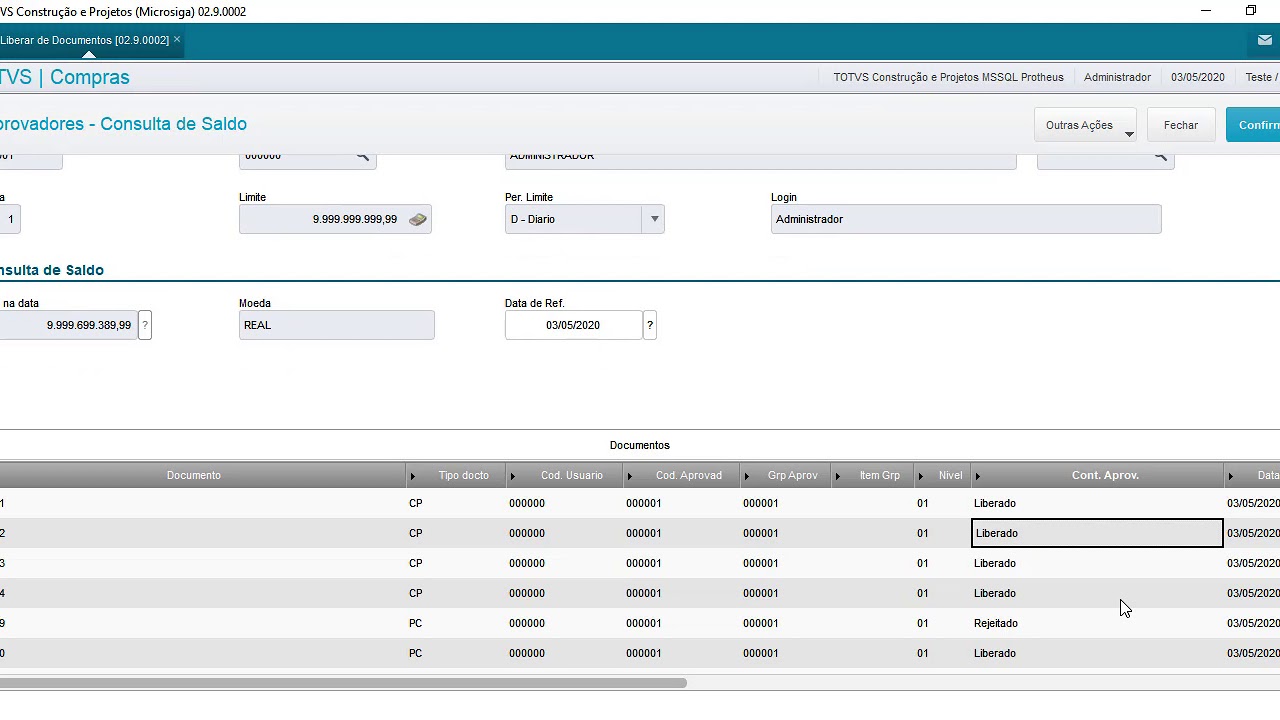
Task: Click the Fechar button
Action: (1181, 125)
